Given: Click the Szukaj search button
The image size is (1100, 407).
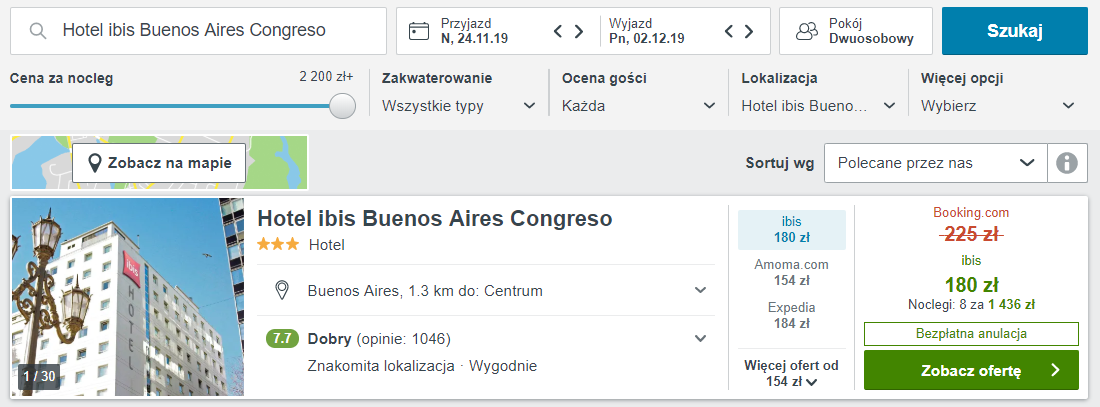Looking at the screenshot, I should pyautogui.click(x=1014, y=31).
